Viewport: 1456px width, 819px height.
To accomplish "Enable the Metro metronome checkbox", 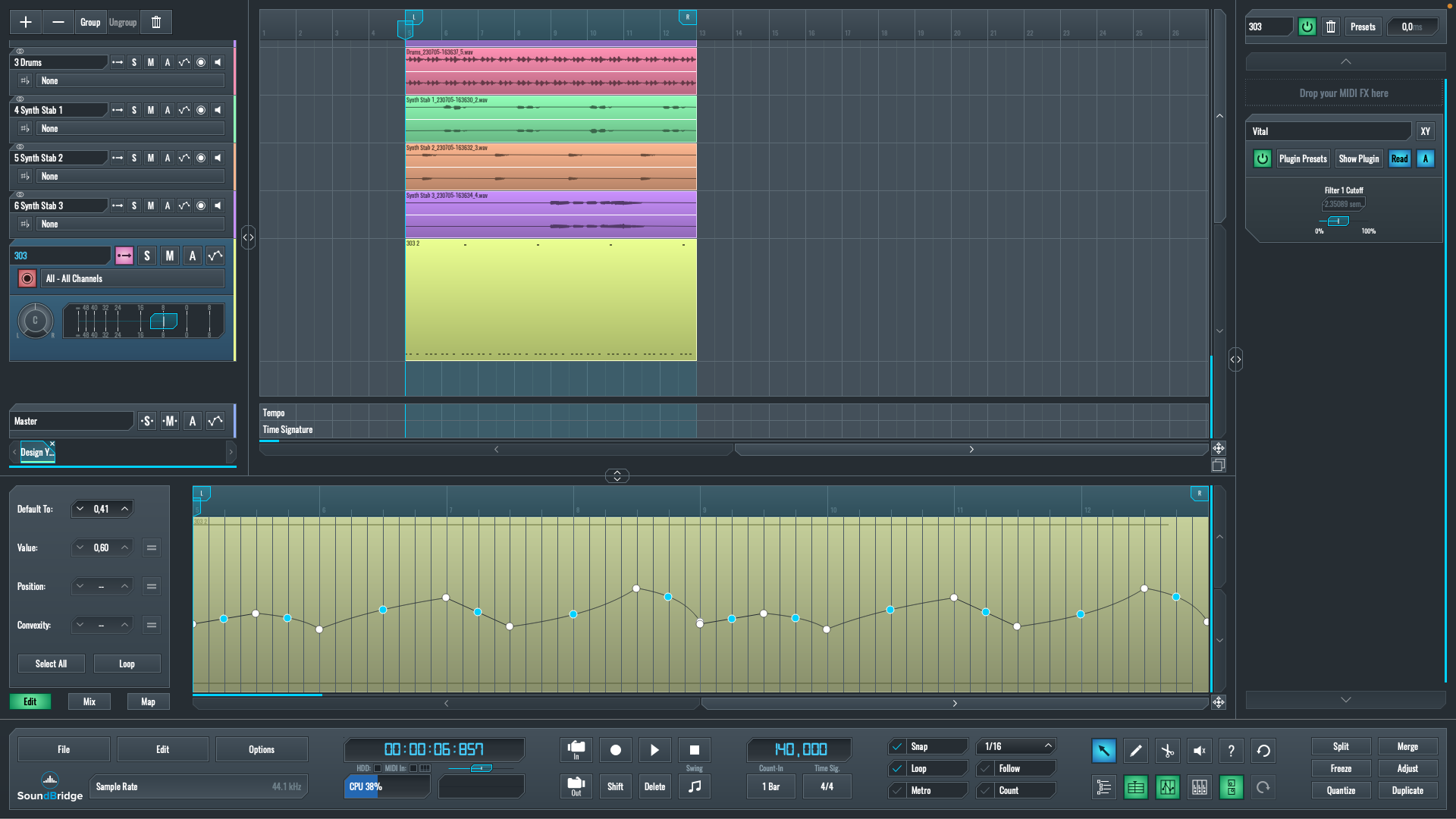I will [x=897, y=790].
